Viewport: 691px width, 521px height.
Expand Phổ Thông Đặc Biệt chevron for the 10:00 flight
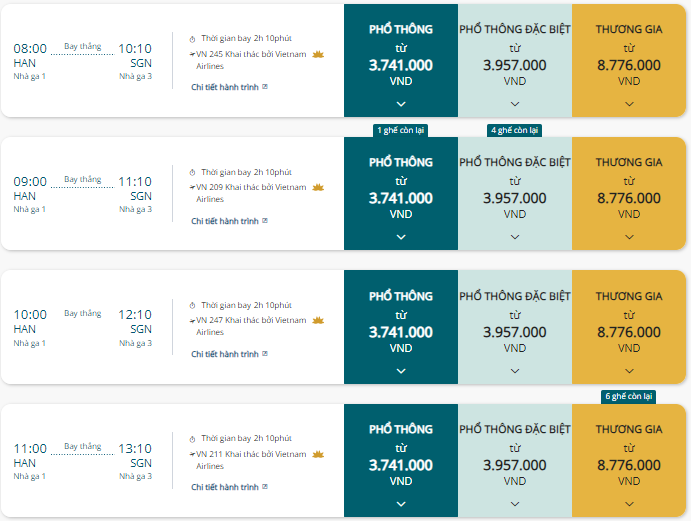(x=515, y=371)
